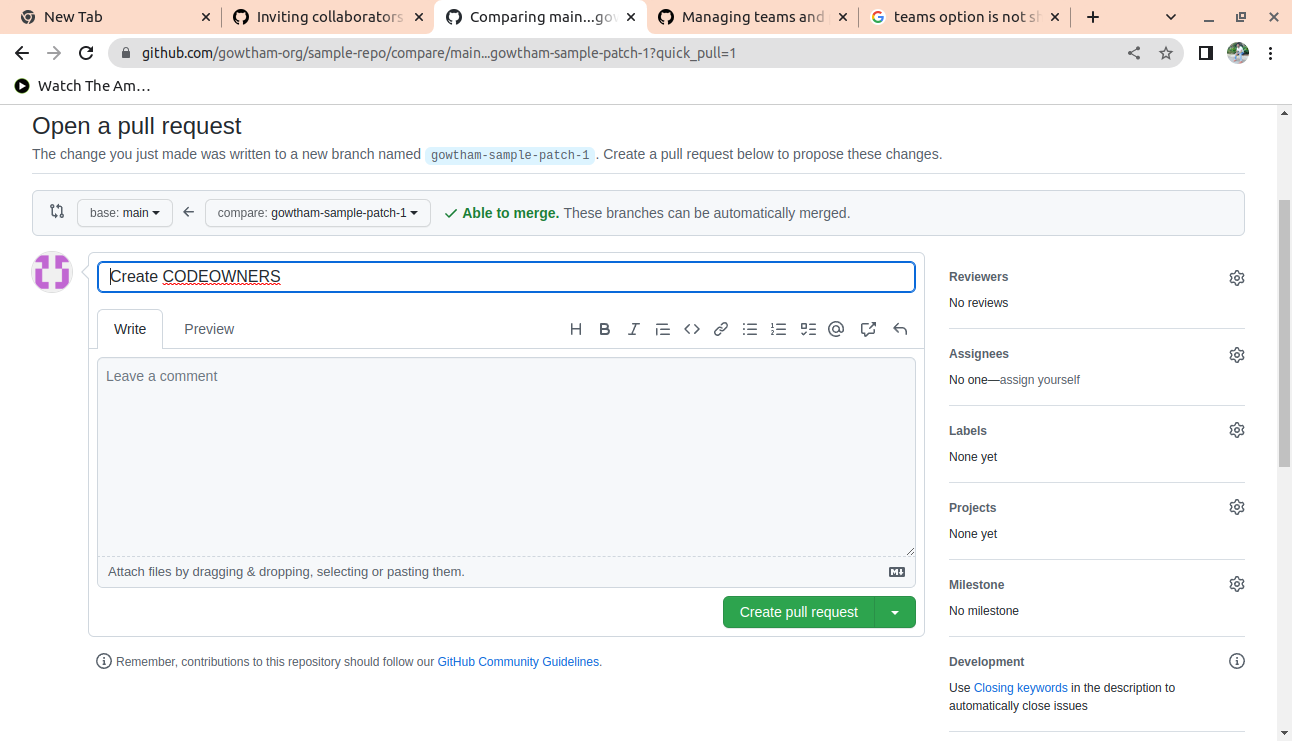This screenshot has height=741, width=1292.
Task: Open the GitHub Community Guidelines link
Action: click(x=518, y=662)
